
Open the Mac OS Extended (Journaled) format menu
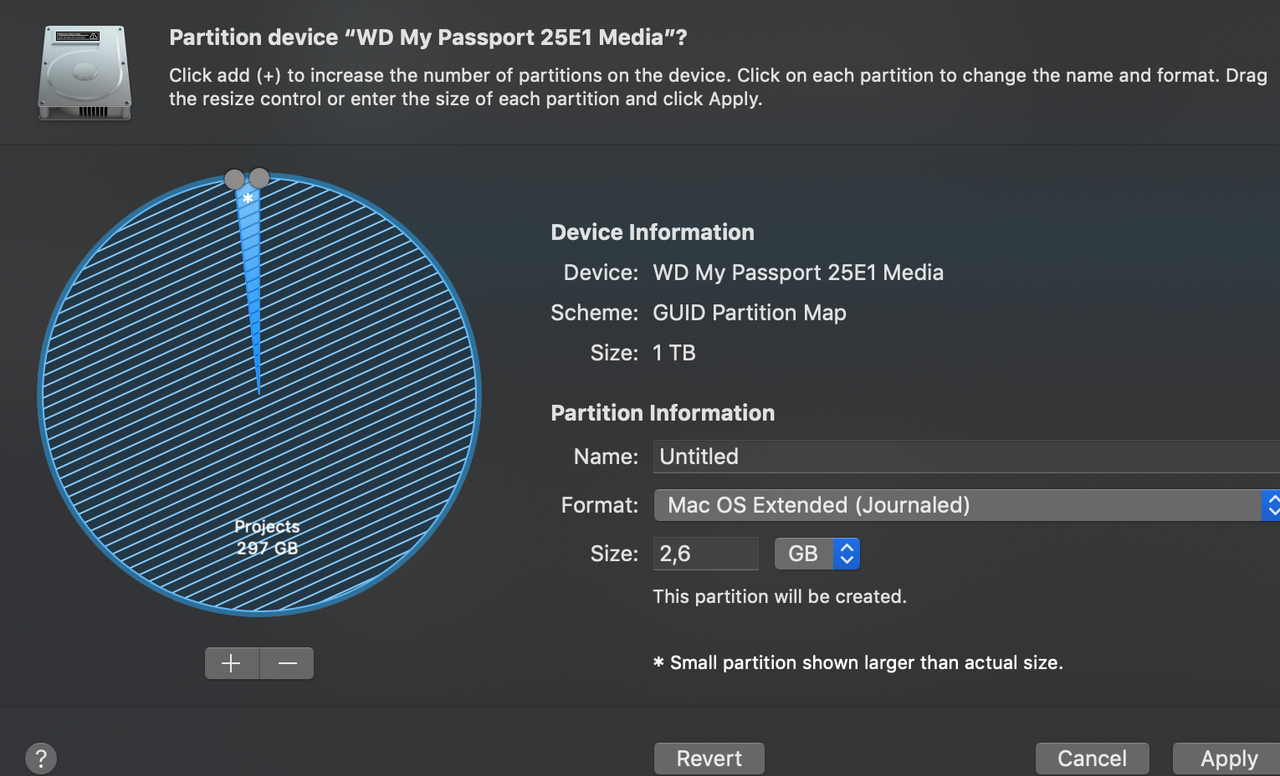pos(966,505)
